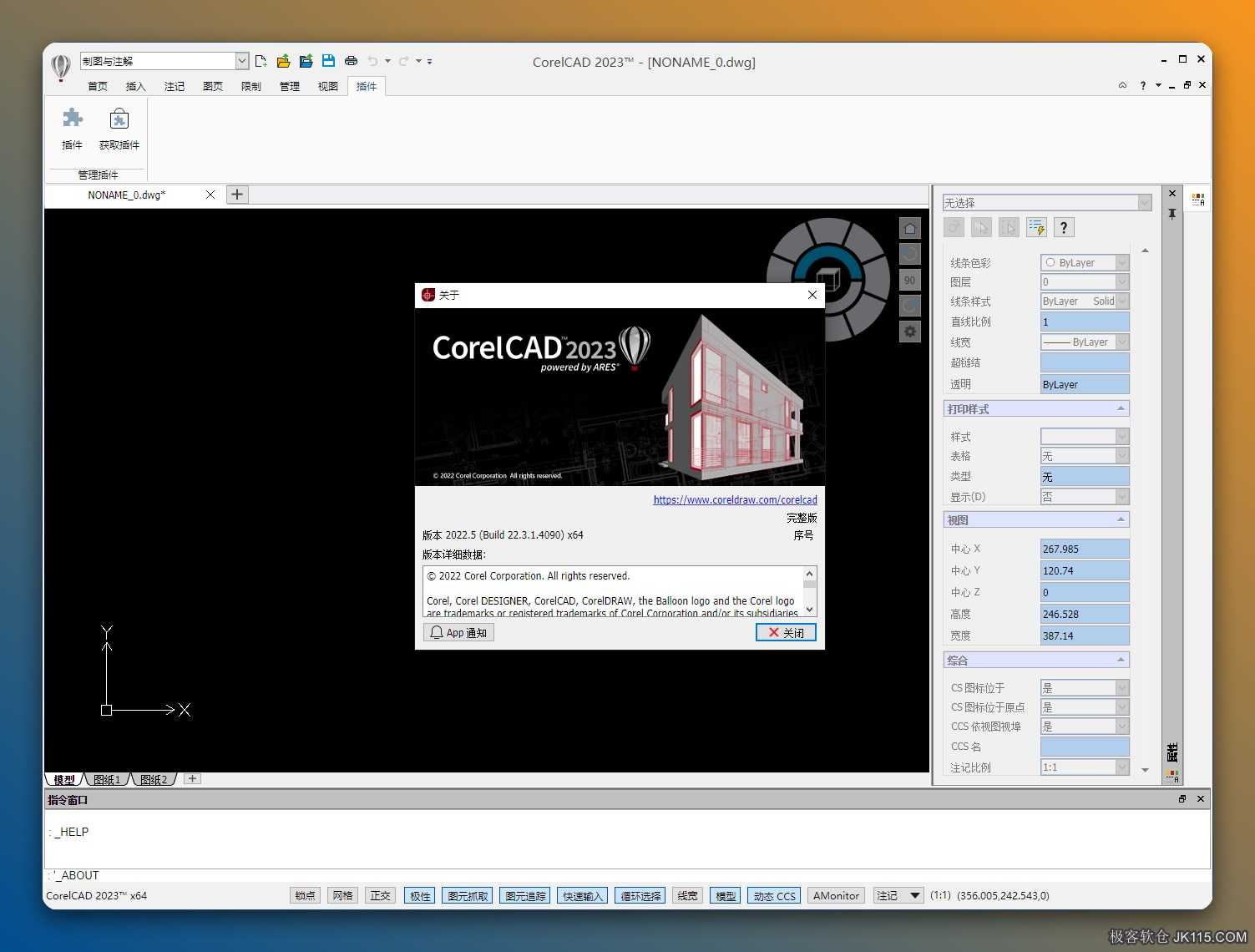Viewport: 1255px width, 952px height.
Task: Open the 注记 scale dropdown in status bar
Action: pos(898,895)
